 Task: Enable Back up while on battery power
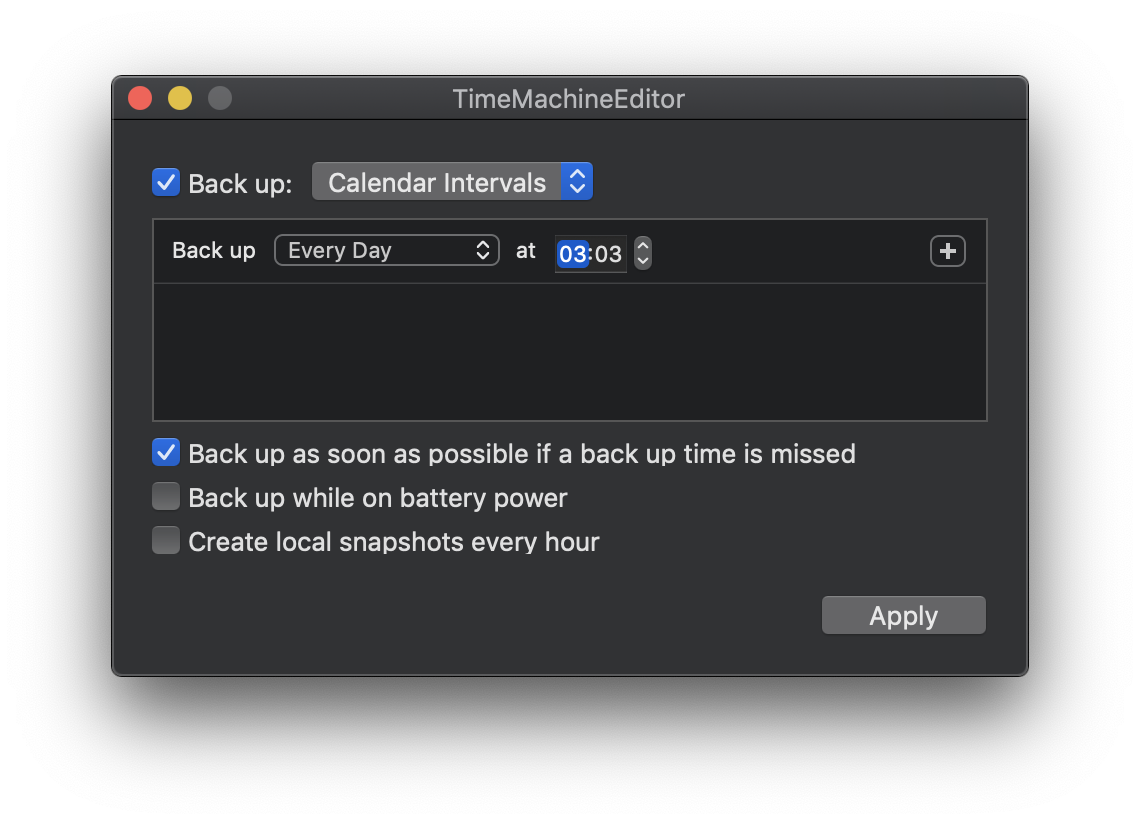pyautogui.click(x=165, y=496)
